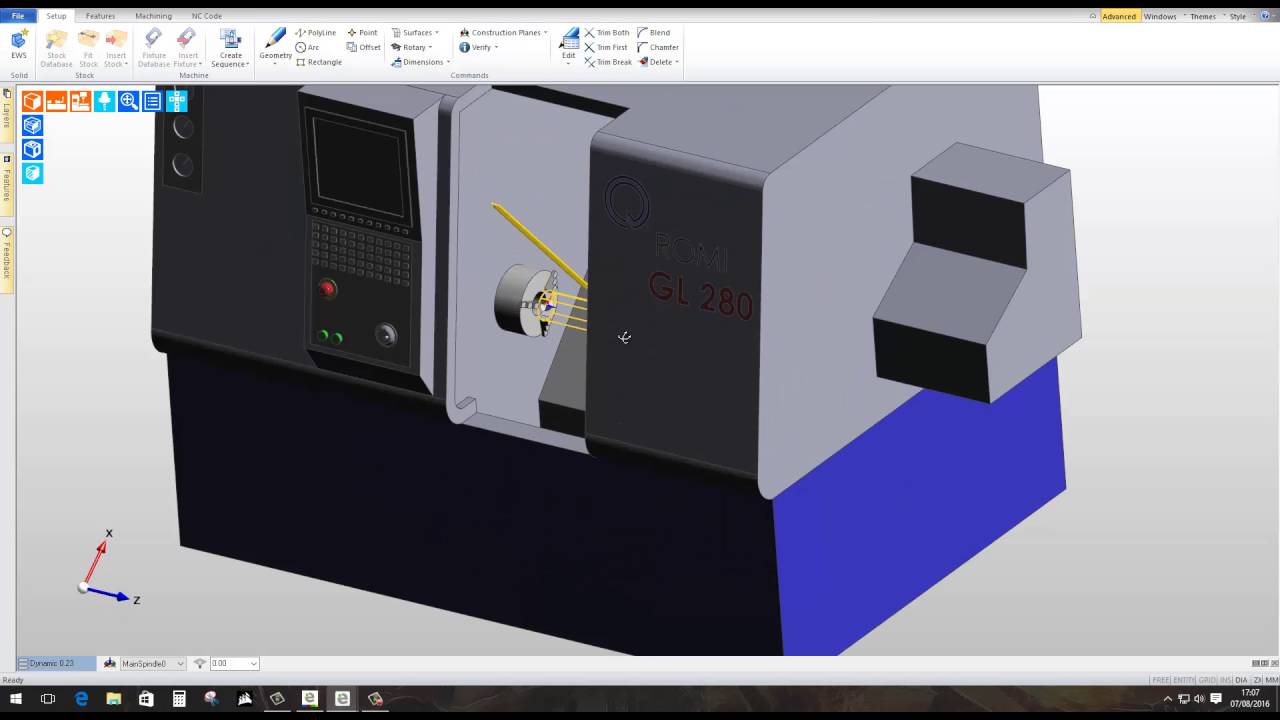This screenshot has width=1280, height=720.
Task: Switch to the Machining ribbon tab
Action: click(153, 16)
